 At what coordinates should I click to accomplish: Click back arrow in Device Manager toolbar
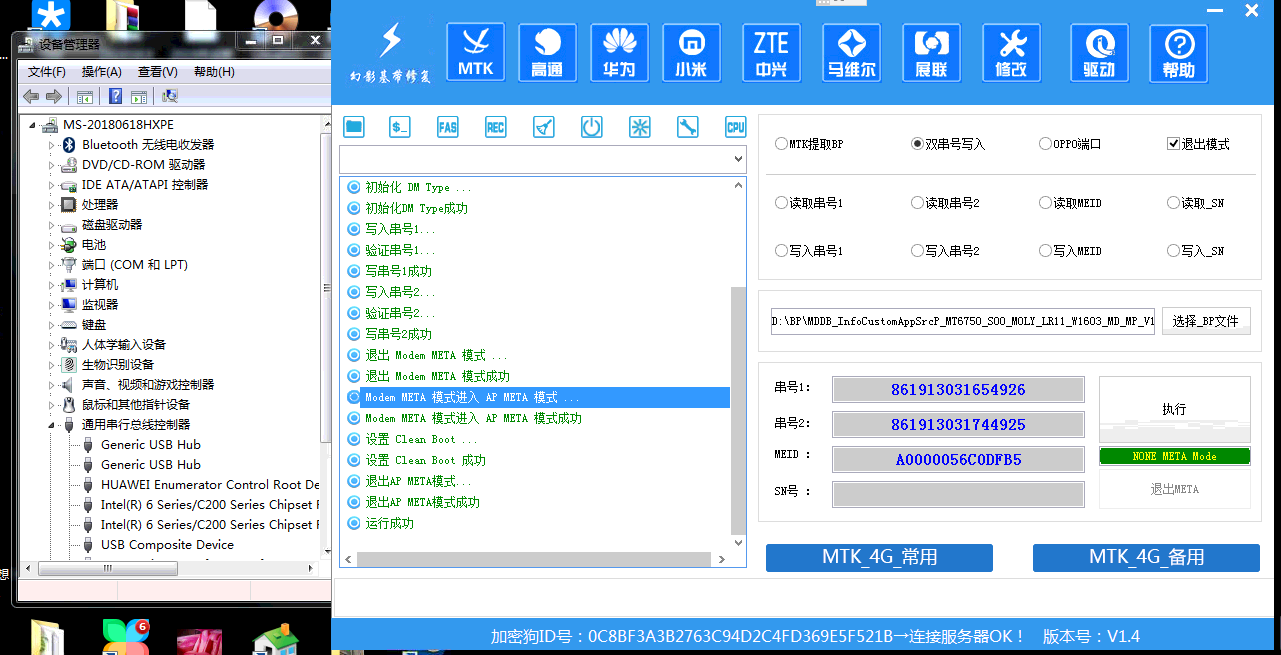31,96
